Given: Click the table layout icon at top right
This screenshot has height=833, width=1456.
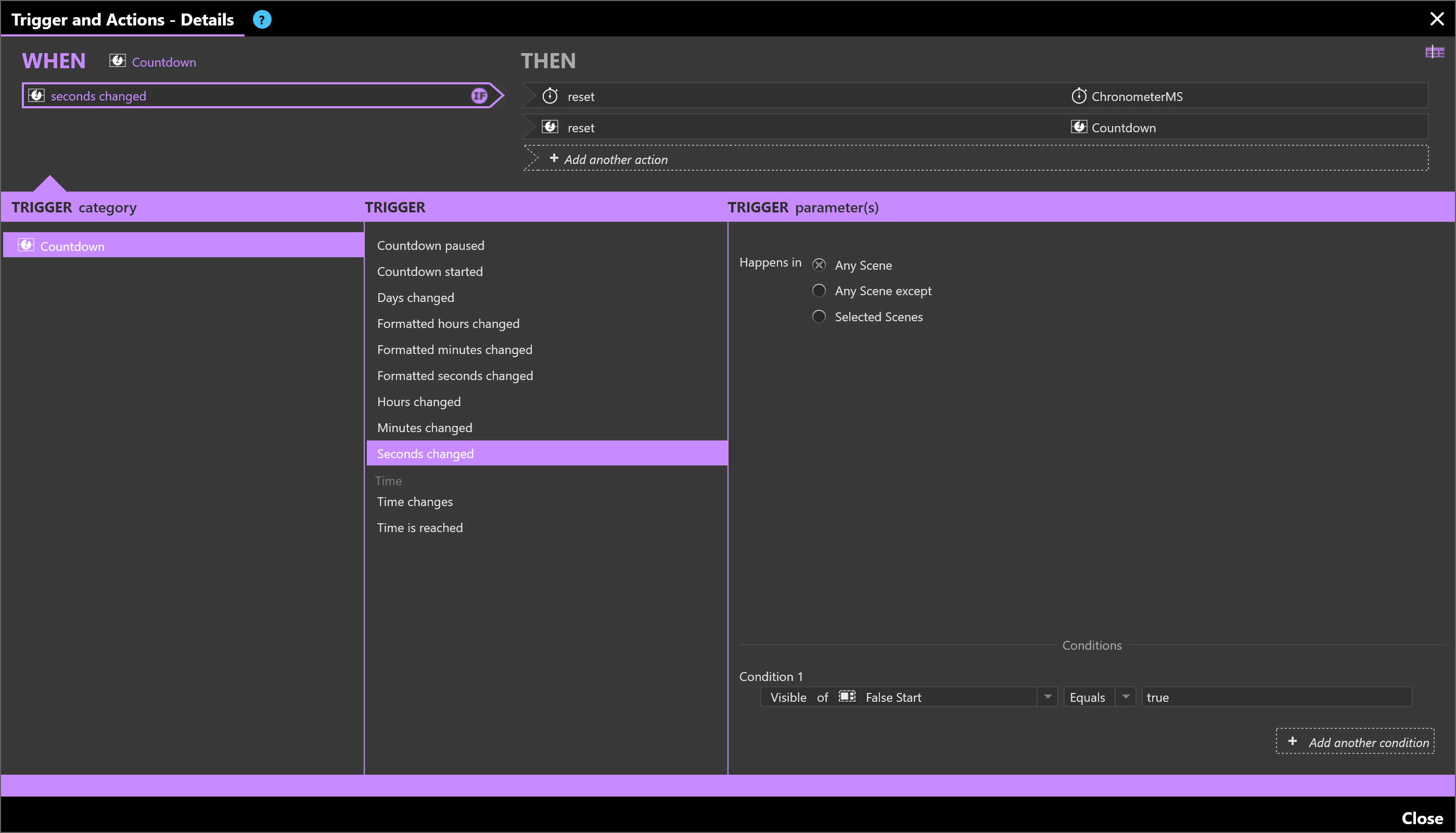Looking at the screenshot, I should 1435,52.
